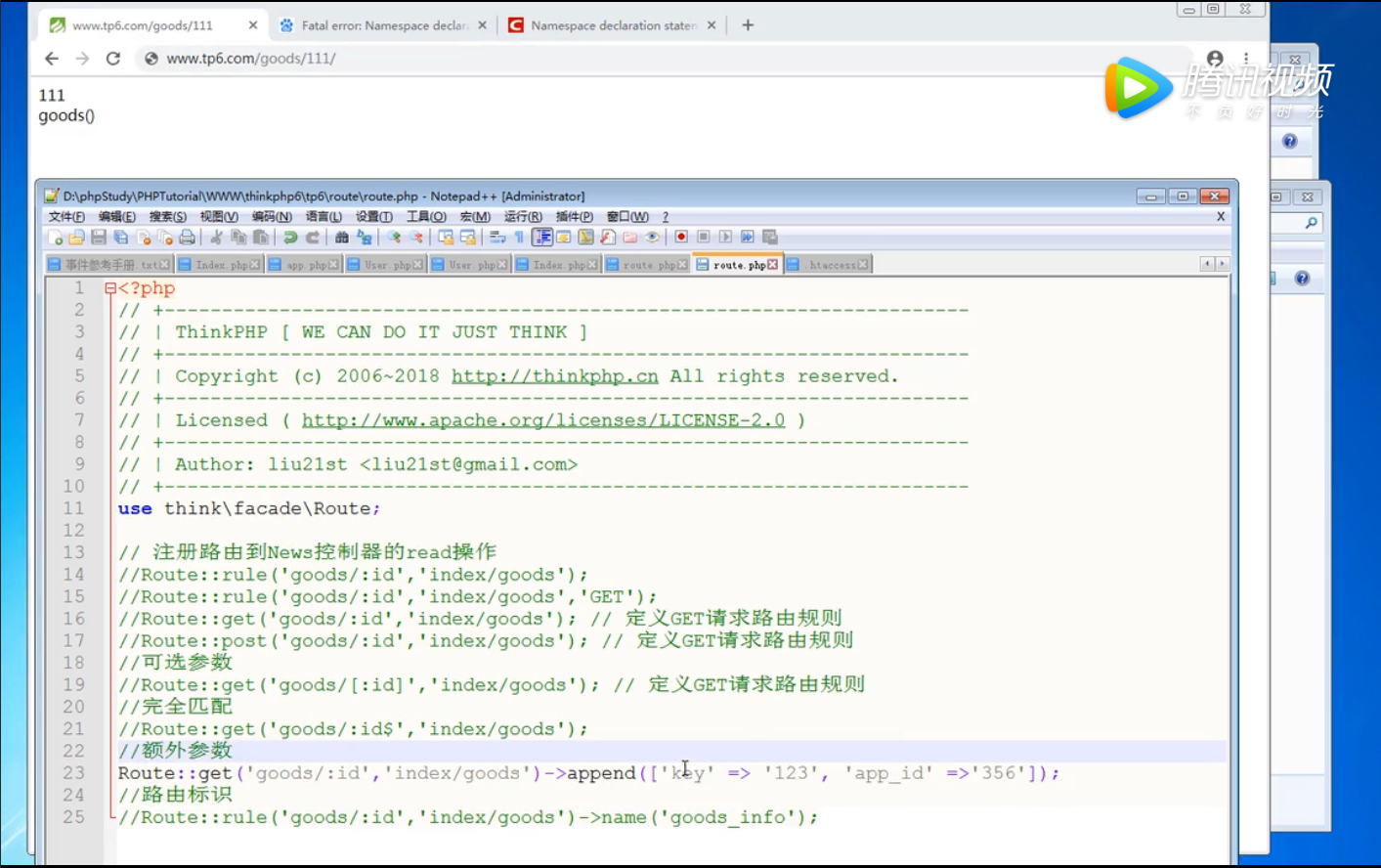The width and height of the screenshot is (1381, 868).
Task: Open the Replace dialog icon
Action: point(365,238)
